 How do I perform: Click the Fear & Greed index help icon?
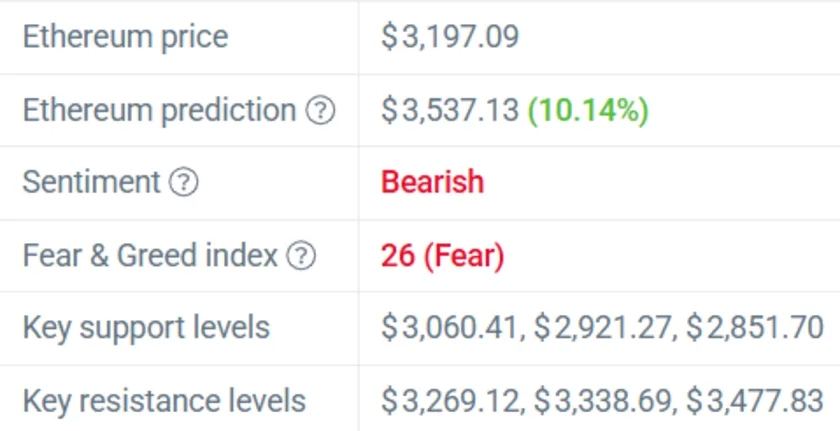(300, 257)
